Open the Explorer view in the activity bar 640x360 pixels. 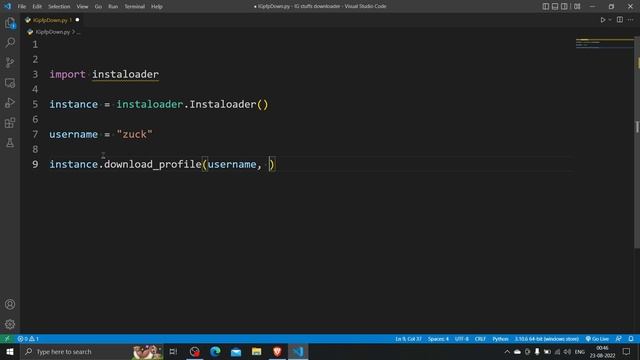[x=10, y=23]
